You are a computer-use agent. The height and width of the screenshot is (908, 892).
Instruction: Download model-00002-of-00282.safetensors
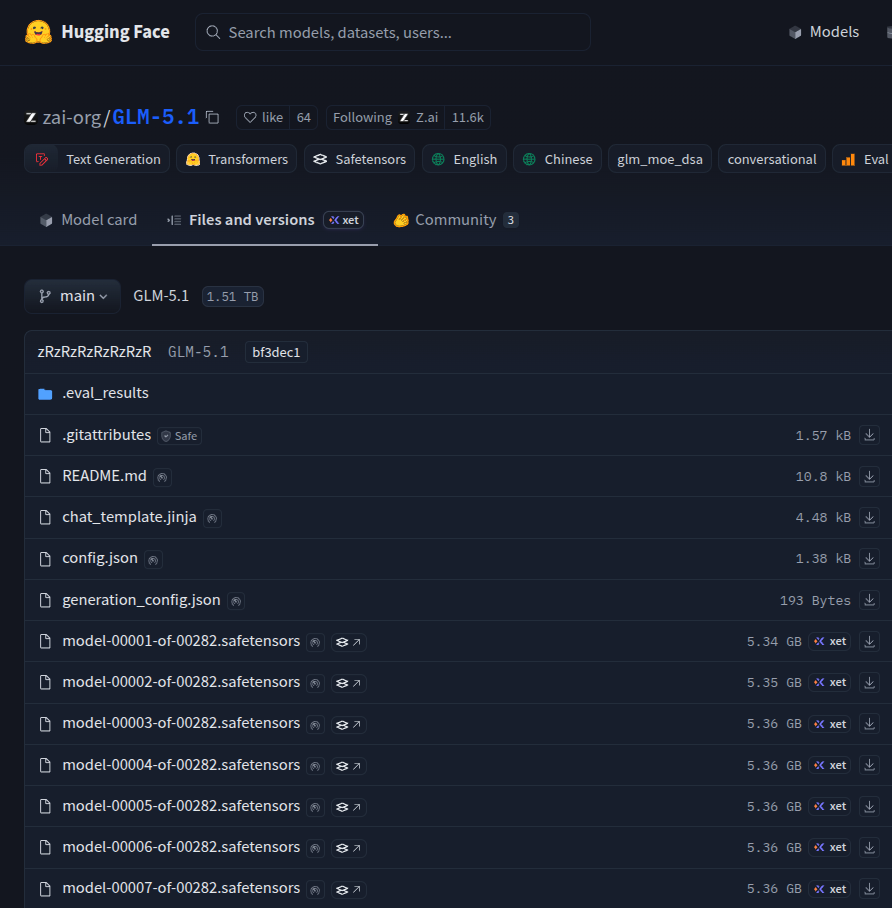click(x=869, y=683)
